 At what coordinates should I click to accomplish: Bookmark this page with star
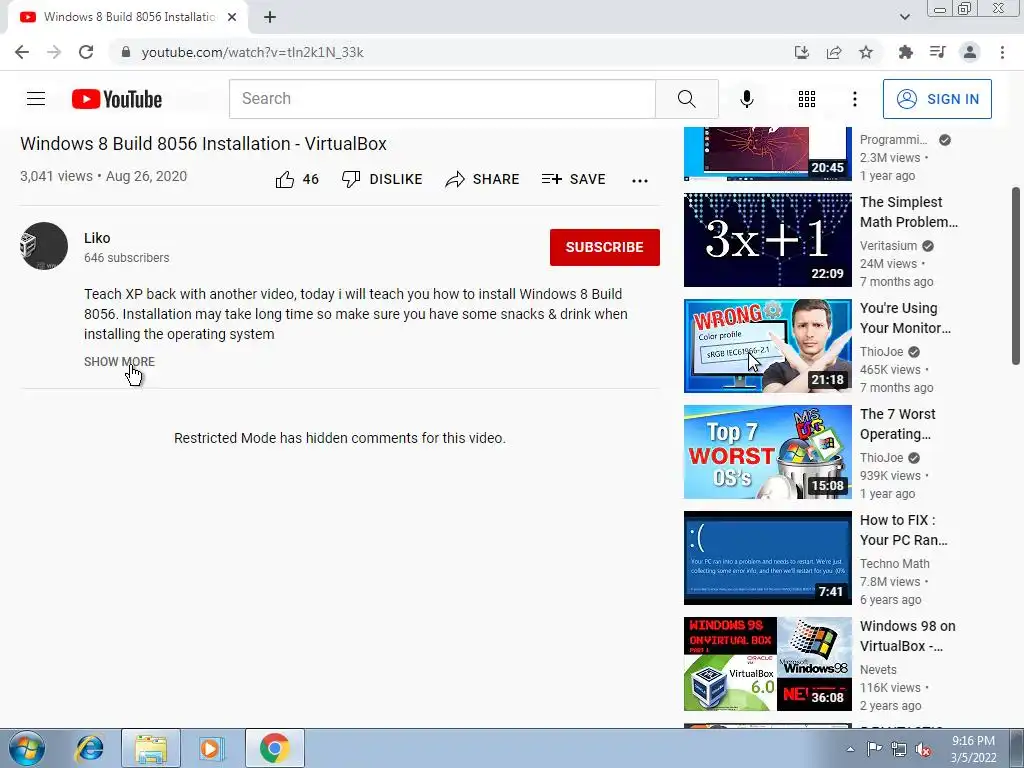point(866,52)
